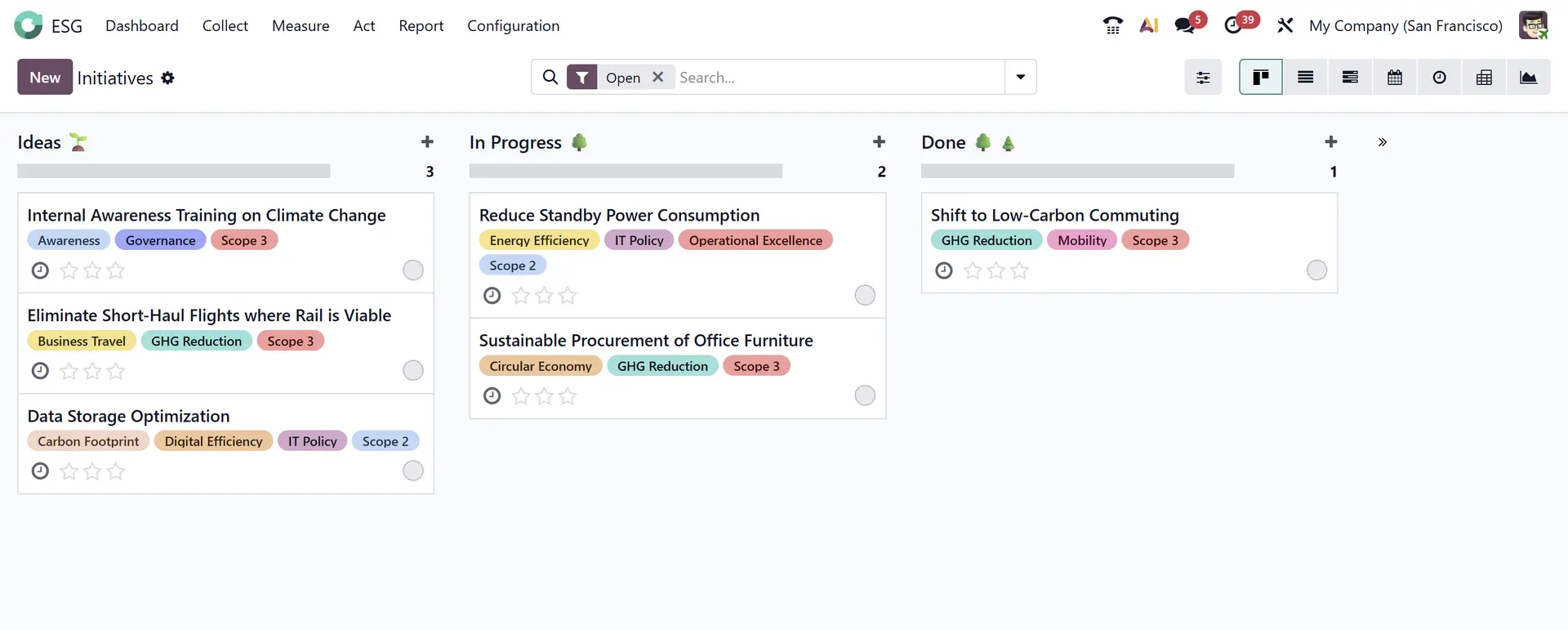
Task: Open the Configuration menu
Action: point(513,26)
